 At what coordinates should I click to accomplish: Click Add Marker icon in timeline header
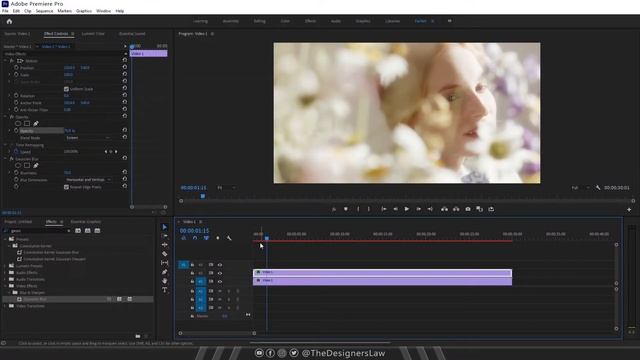tap(218, 238)
